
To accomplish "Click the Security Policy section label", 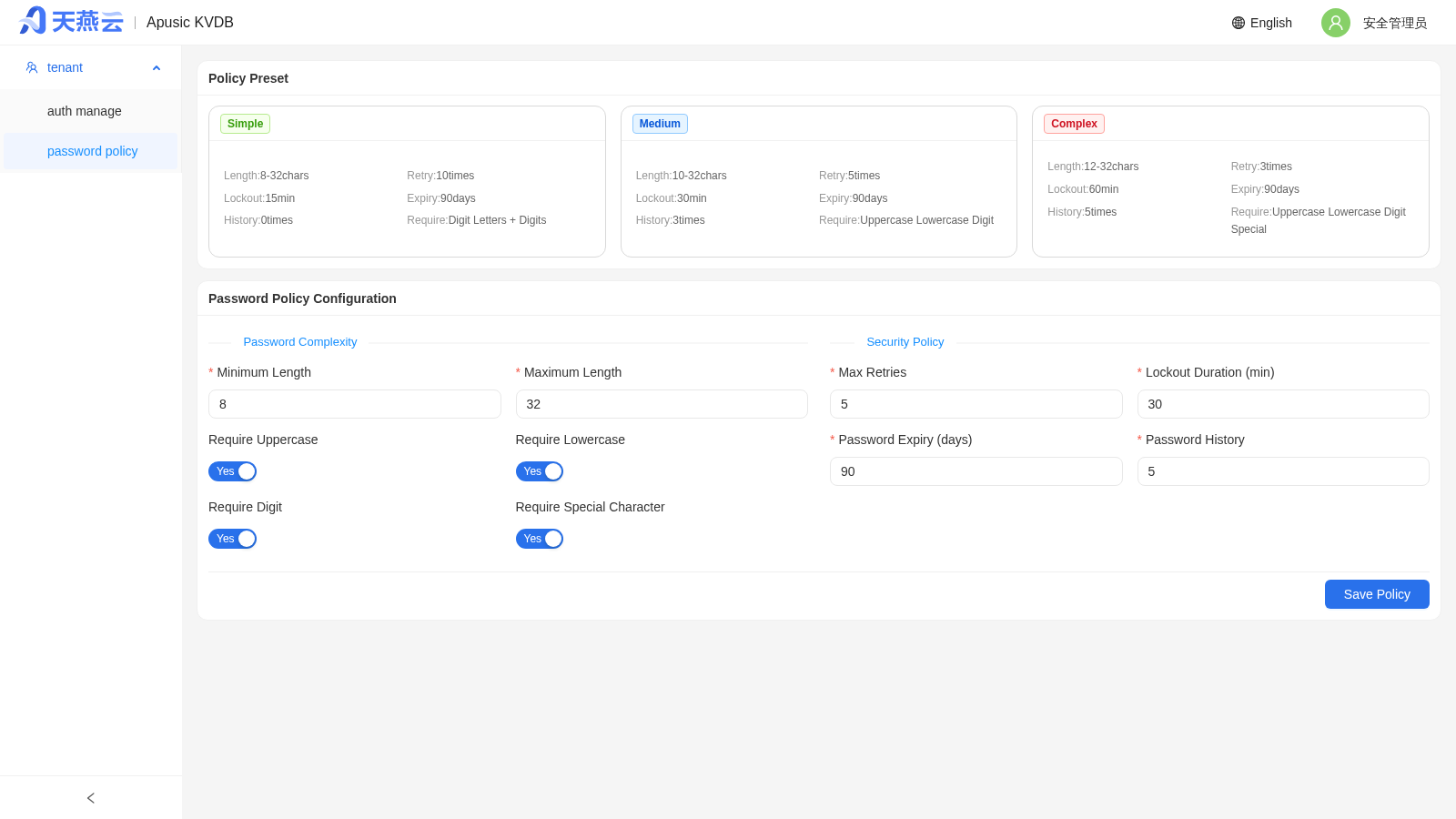I will 905,342.
